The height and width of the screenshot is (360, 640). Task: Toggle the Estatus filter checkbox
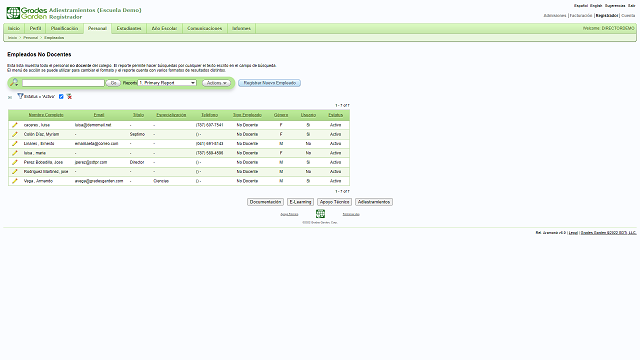(x=61, y=97)
